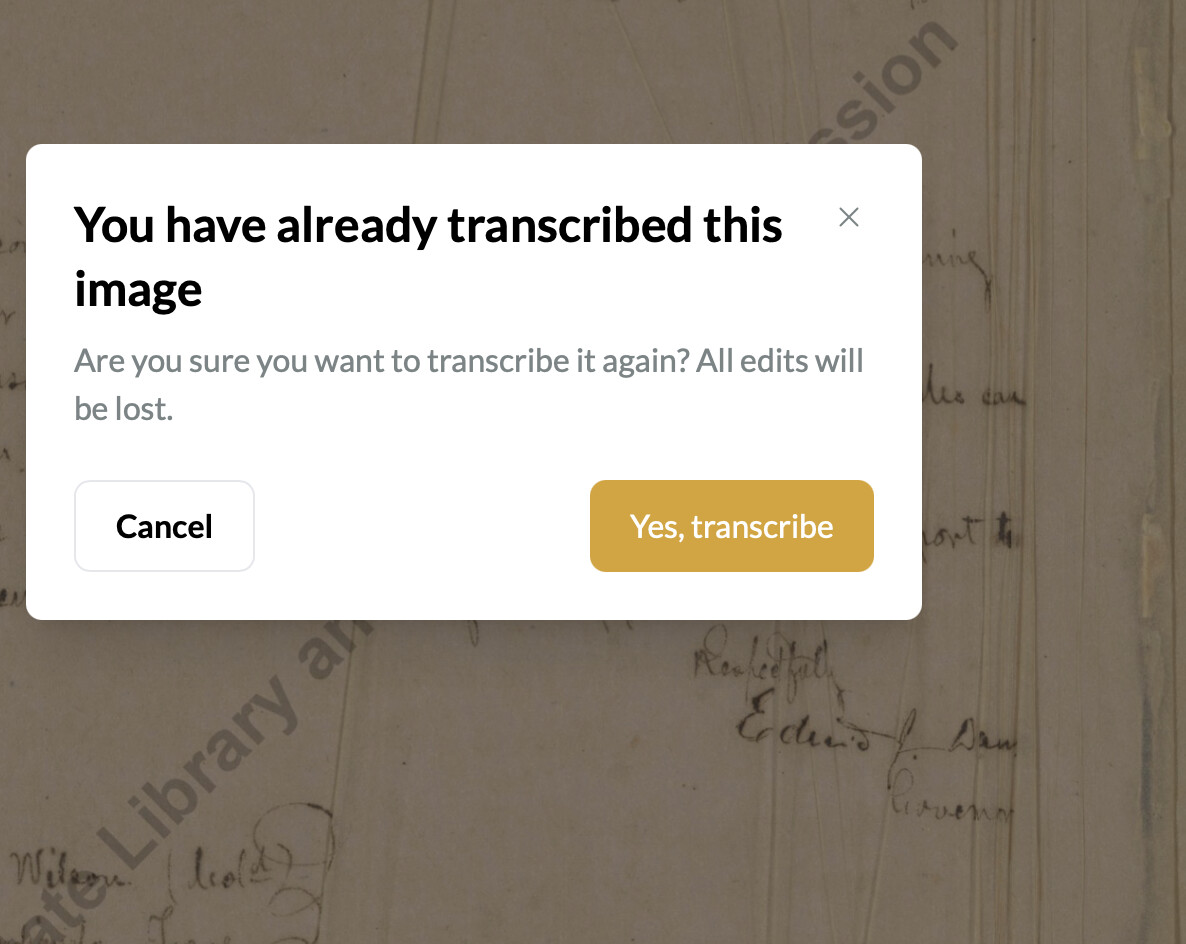
Task: Click the handwritten 'Dan' beside the signature
Action: (x=983, y=736)
